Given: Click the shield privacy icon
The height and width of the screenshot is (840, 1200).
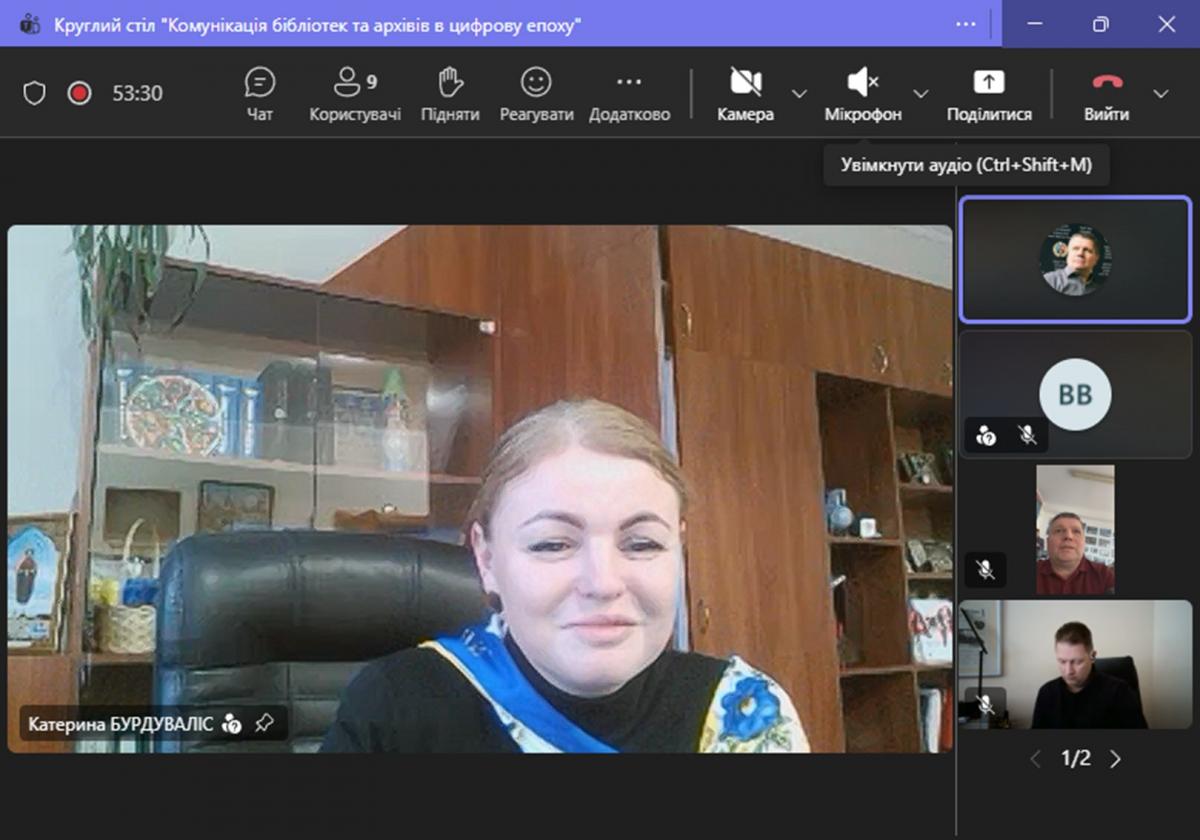Looking at the screenshot, I should pos(34,94).
